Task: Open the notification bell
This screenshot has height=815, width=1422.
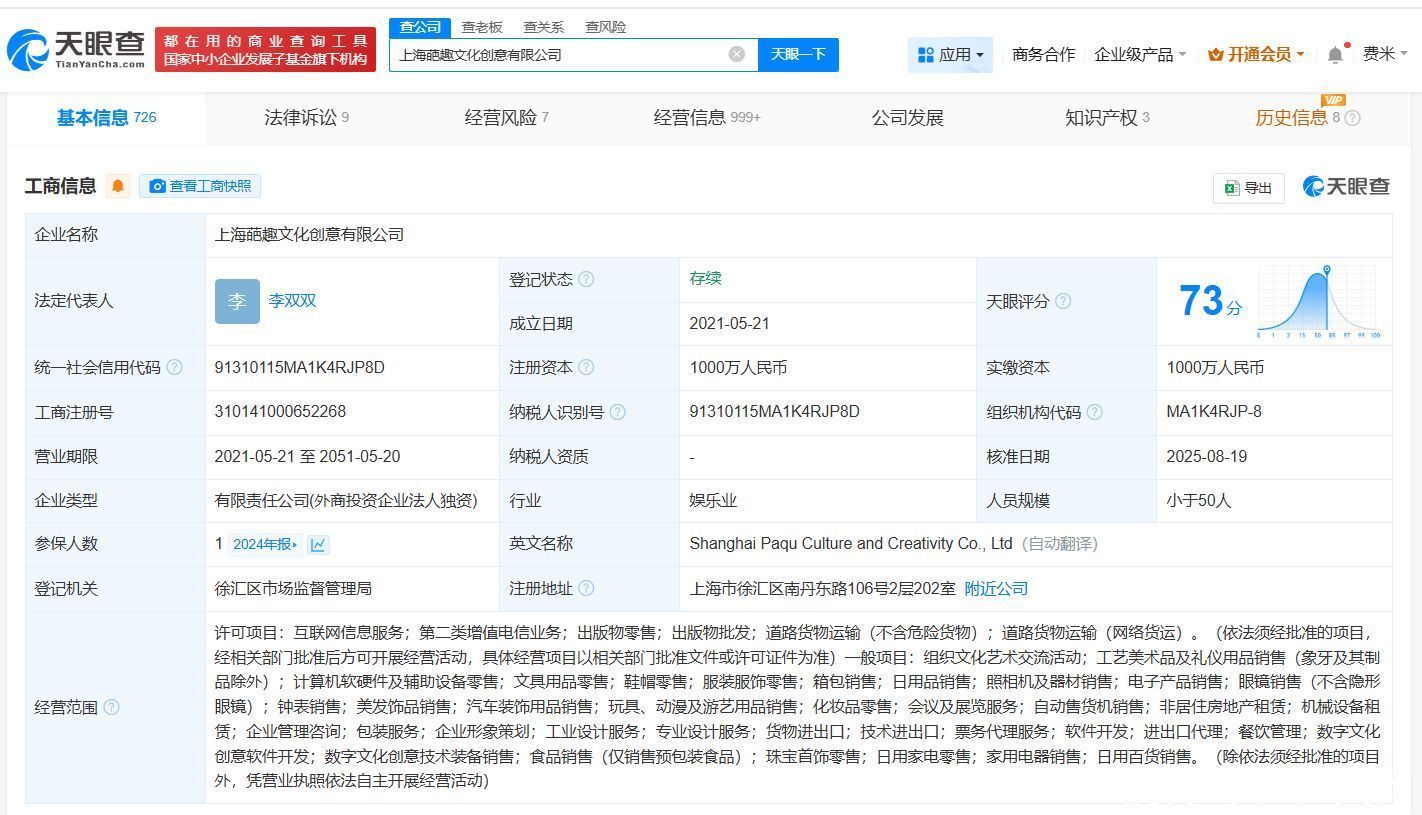Action: (1335, 55)
